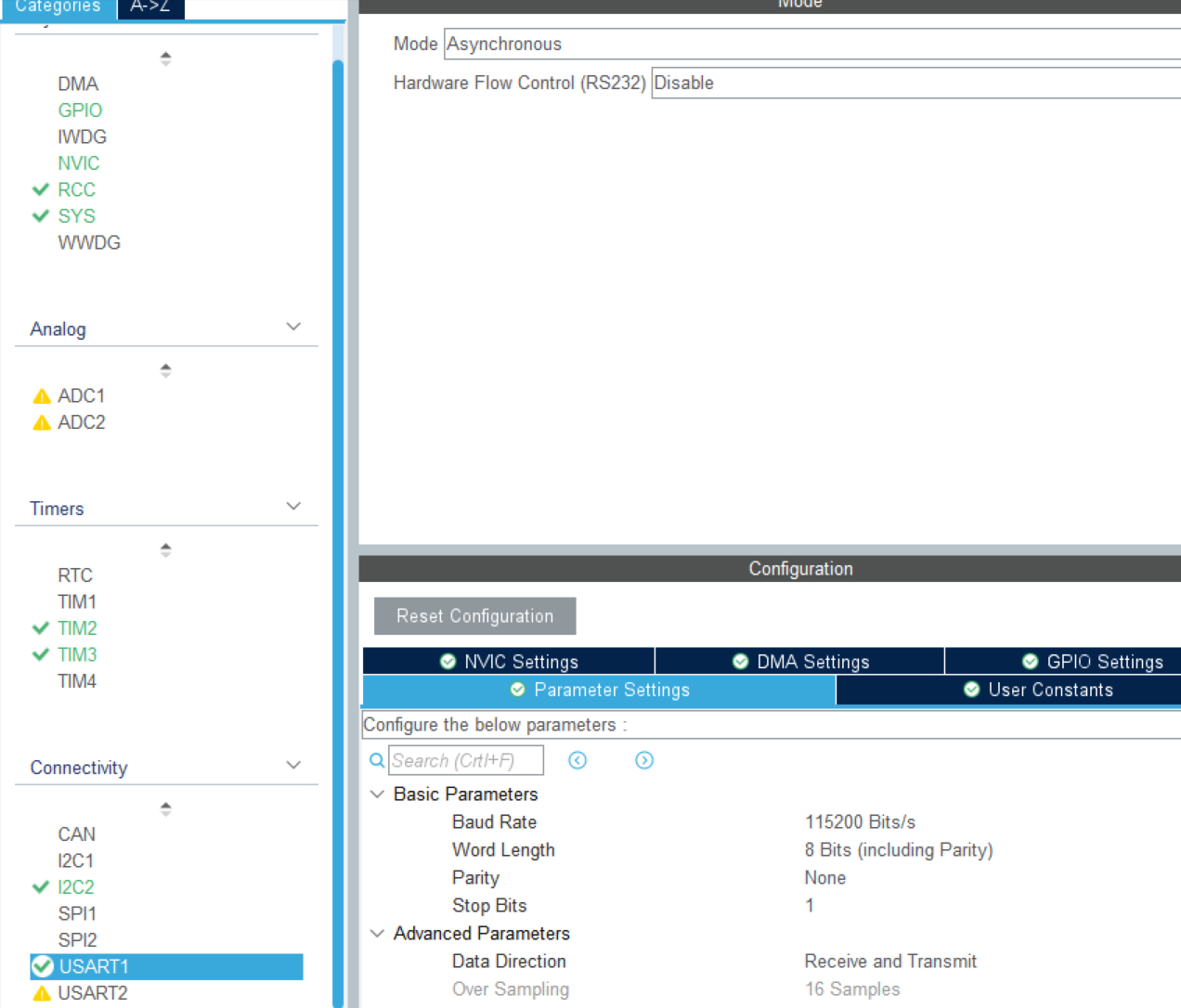Screen dimensions: 1181x1008
Task: Click the search magnifier icon in parameters
Action: (x=377, y=760)
